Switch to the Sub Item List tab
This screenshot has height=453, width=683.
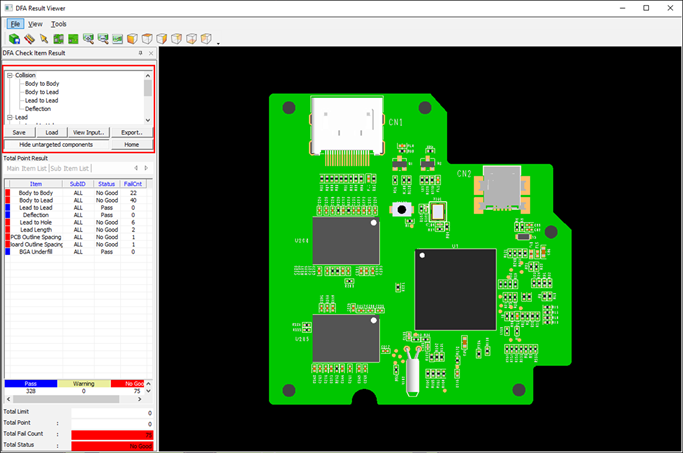coord(70,168)
